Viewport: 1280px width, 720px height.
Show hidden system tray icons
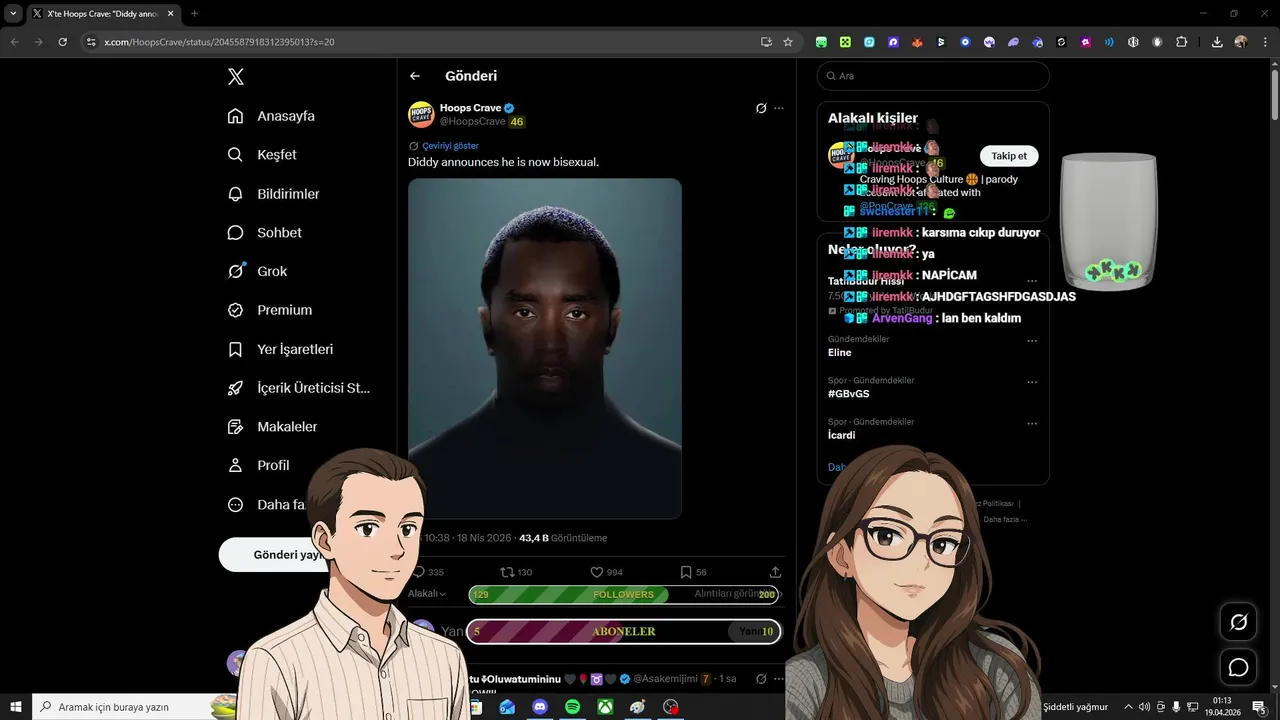pos(1129,707)
